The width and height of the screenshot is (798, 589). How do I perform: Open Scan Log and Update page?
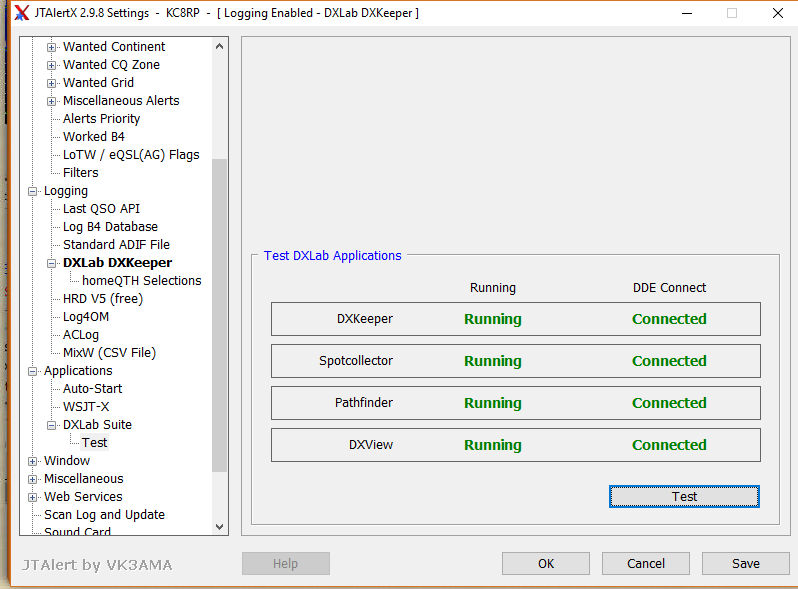[104, 515]
